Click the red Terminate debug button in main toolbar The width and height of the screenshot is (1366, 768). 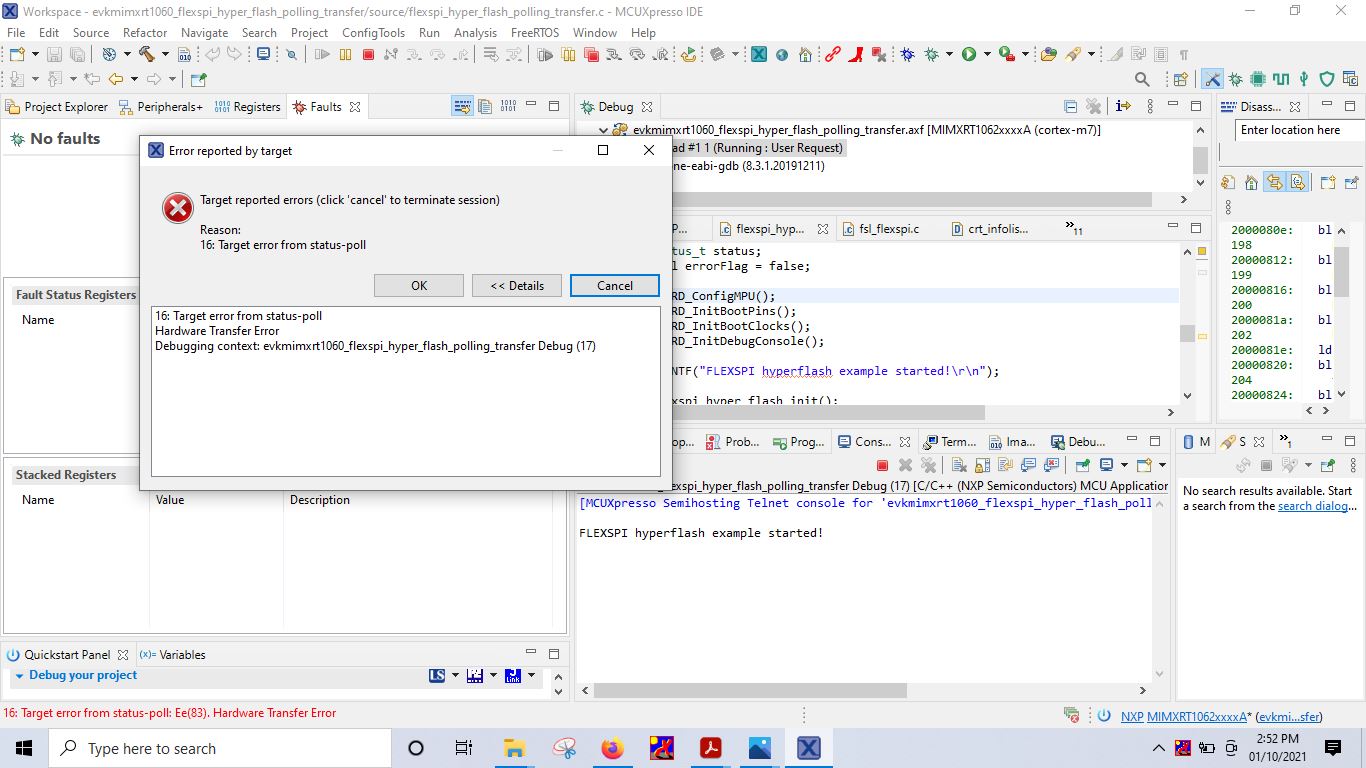tap(369, 55)
